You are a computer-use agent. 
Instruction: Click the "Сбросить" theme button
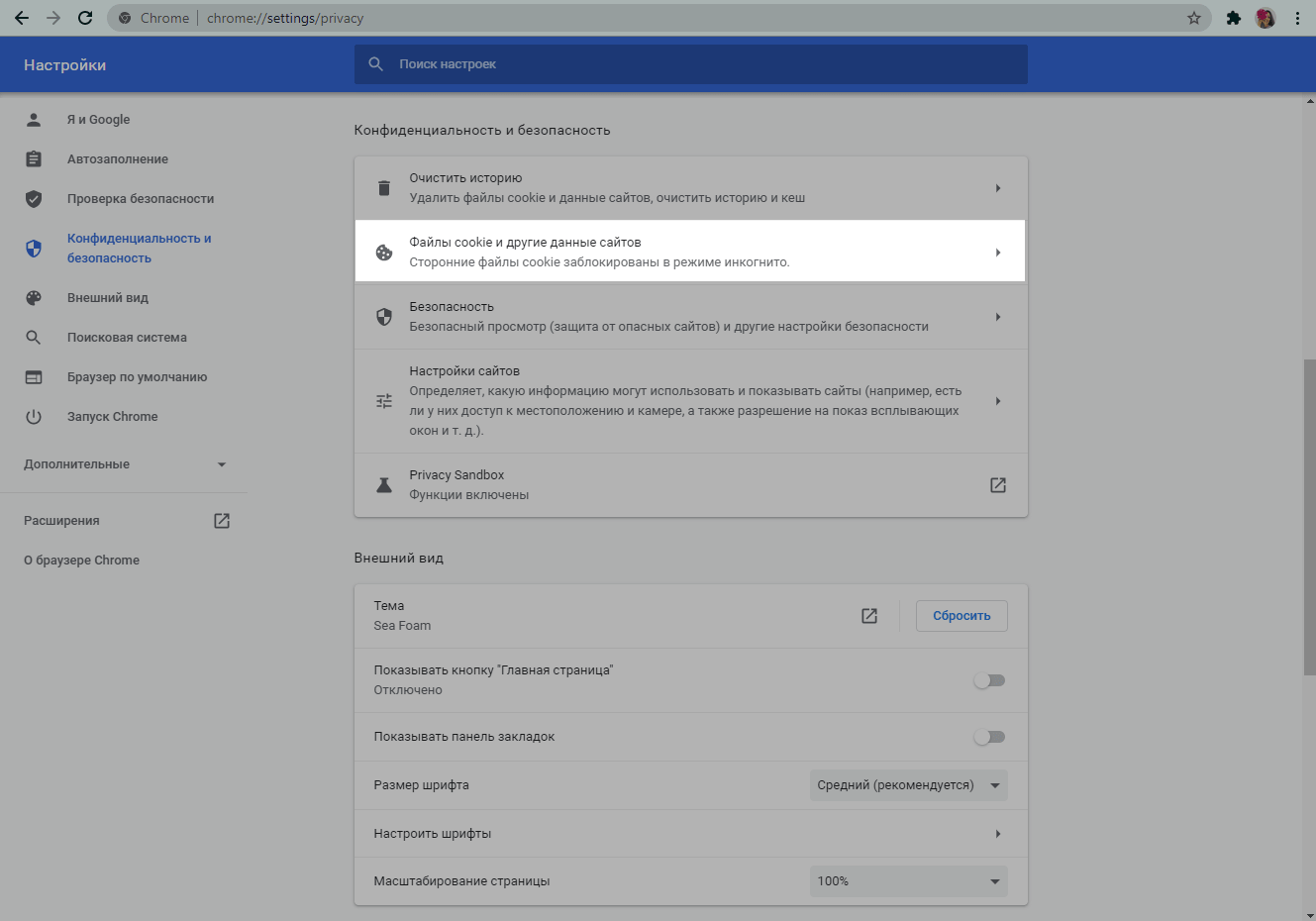(x=961, y=616)
